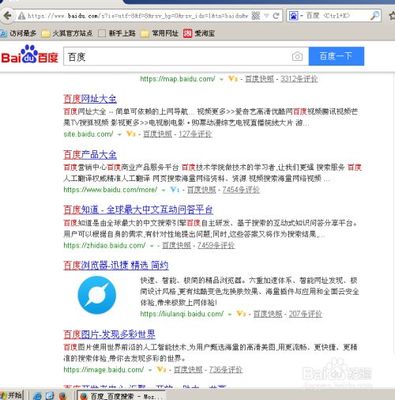Switch to 百度_百度搜索 Firefox taskbar window
The width and height of the screenshot is (395, 400).
point(121,396)
